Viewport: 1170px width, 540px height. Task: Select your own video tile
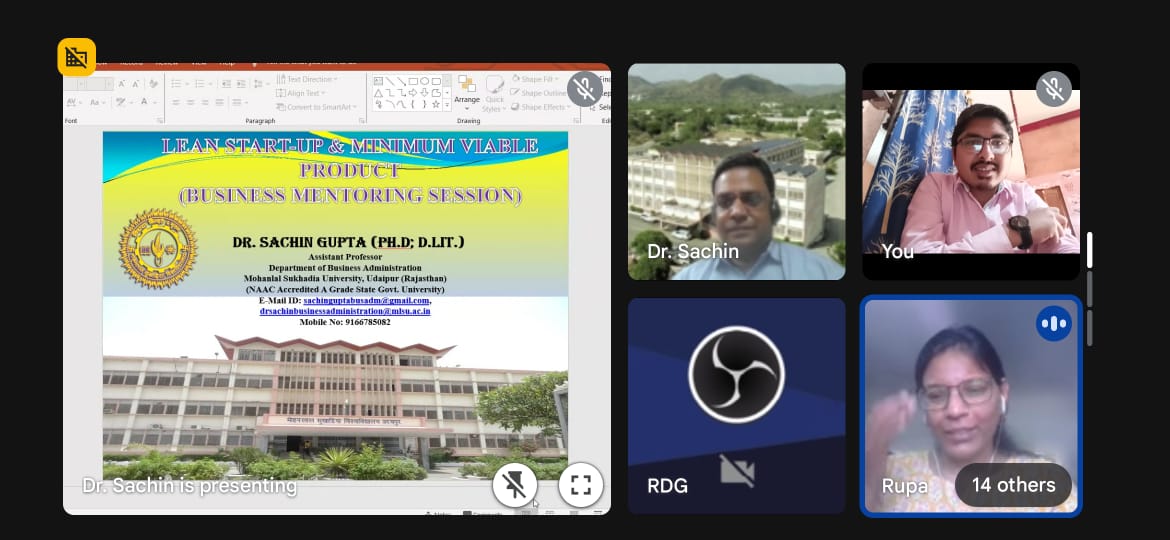(972, 172)
